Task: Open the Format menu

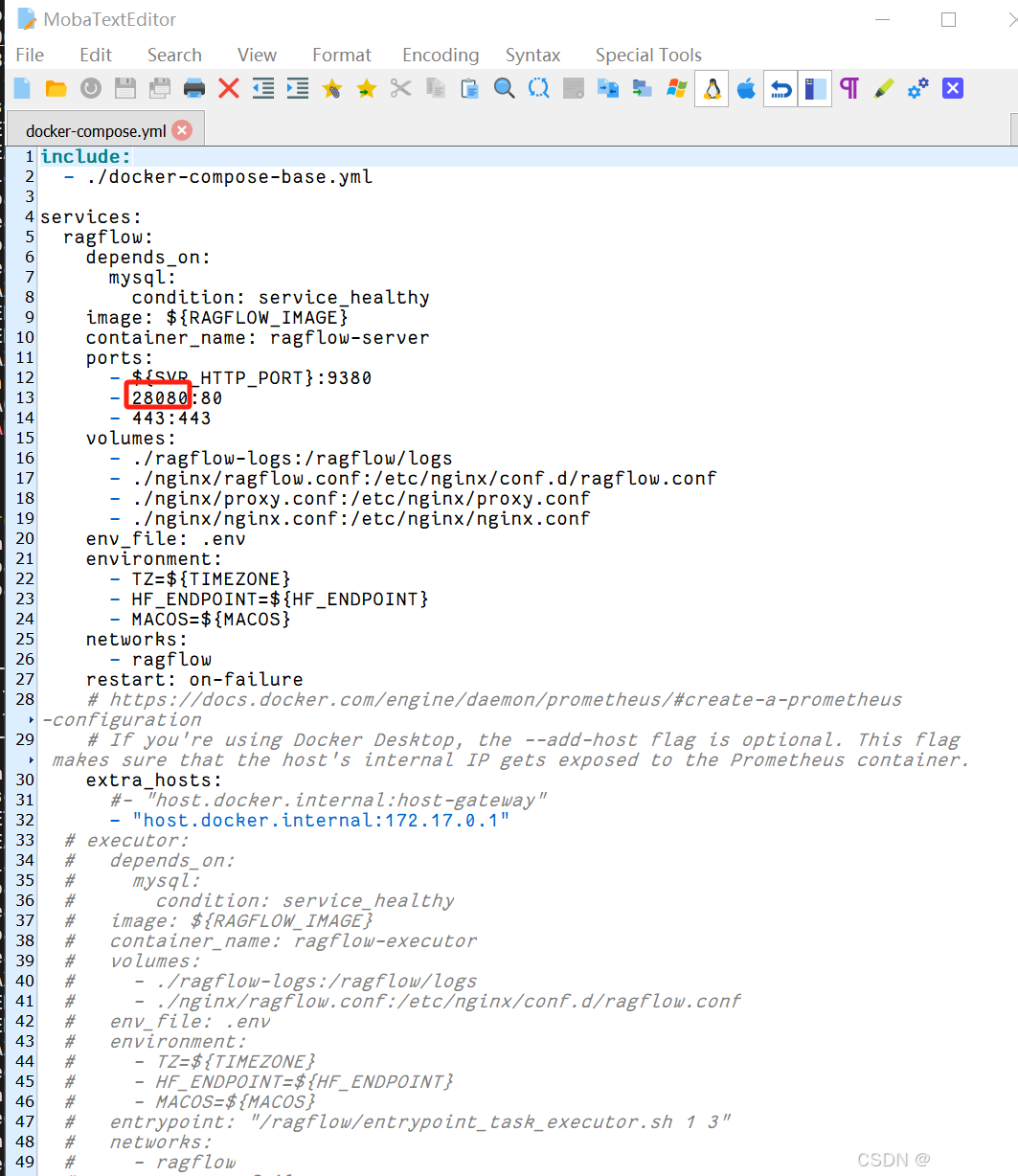Action: click(342, 55)
